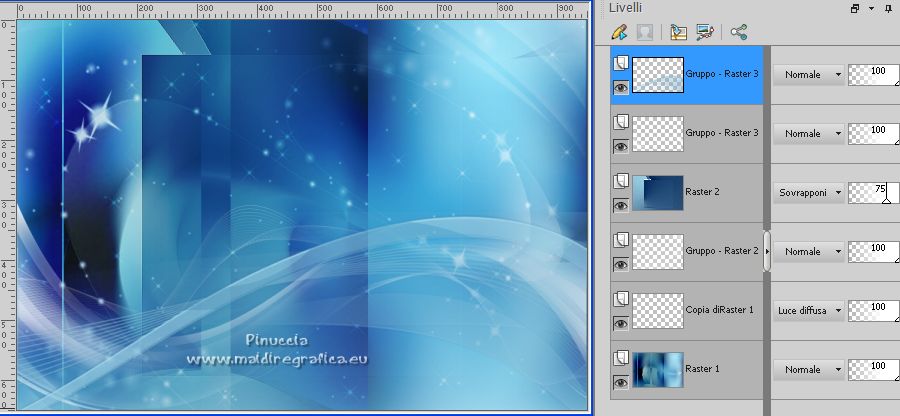Click opacity slider of the unselected Gruppo - Raster 3

(x=874, y=134)
